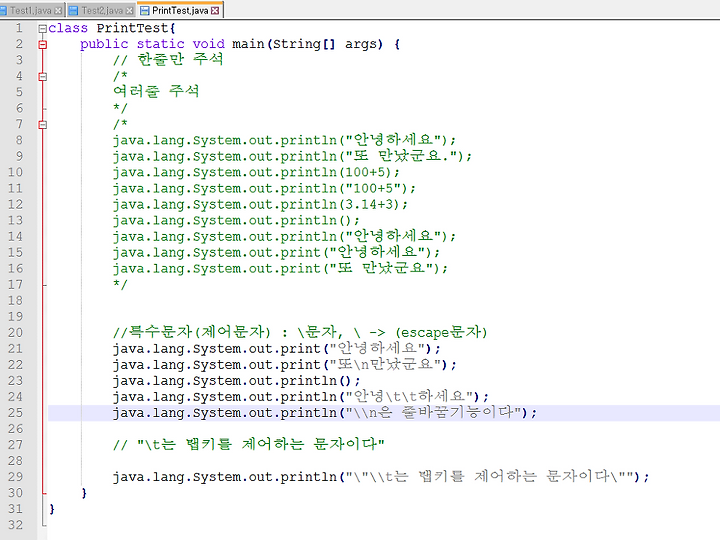The height and width of the screenshot is (540, 720).
Task: Click 'PrintTest' class name on line 1
Action: tap(133, 28)
